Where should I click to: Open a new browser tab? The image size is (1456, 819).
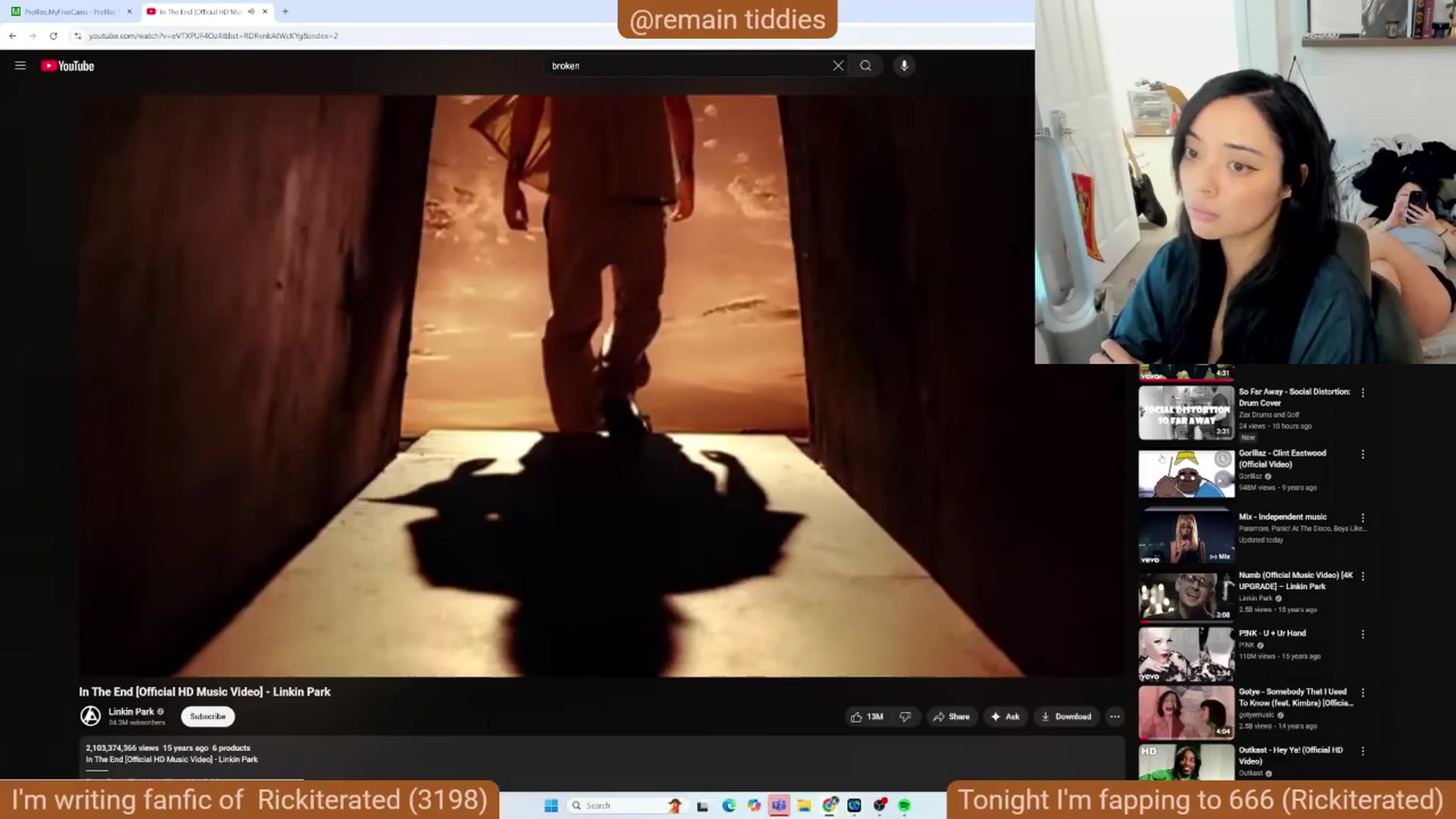[285, 11]
